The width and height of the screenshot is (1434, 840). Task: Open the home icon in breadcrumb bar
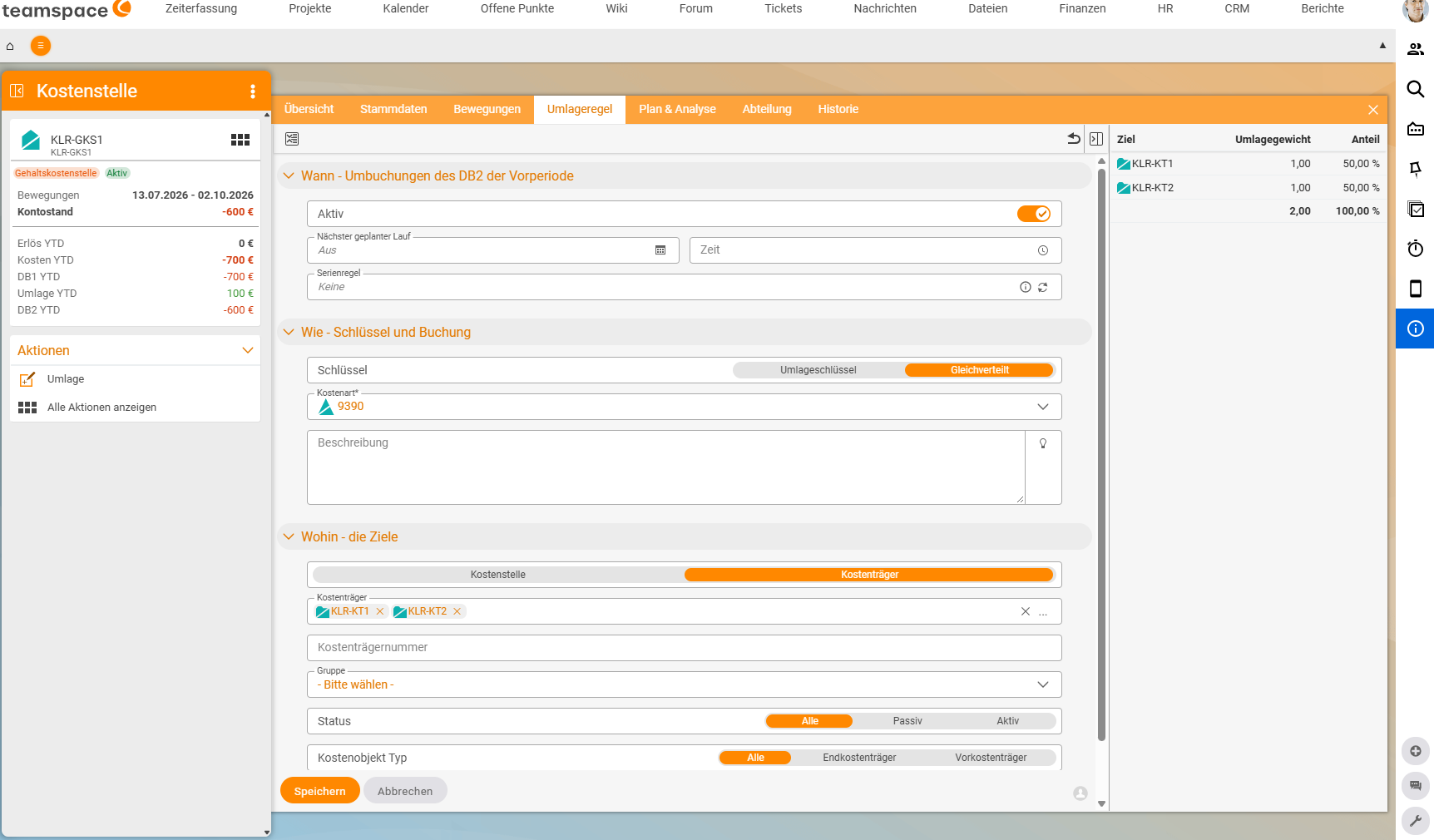click(x=10, y=47)
